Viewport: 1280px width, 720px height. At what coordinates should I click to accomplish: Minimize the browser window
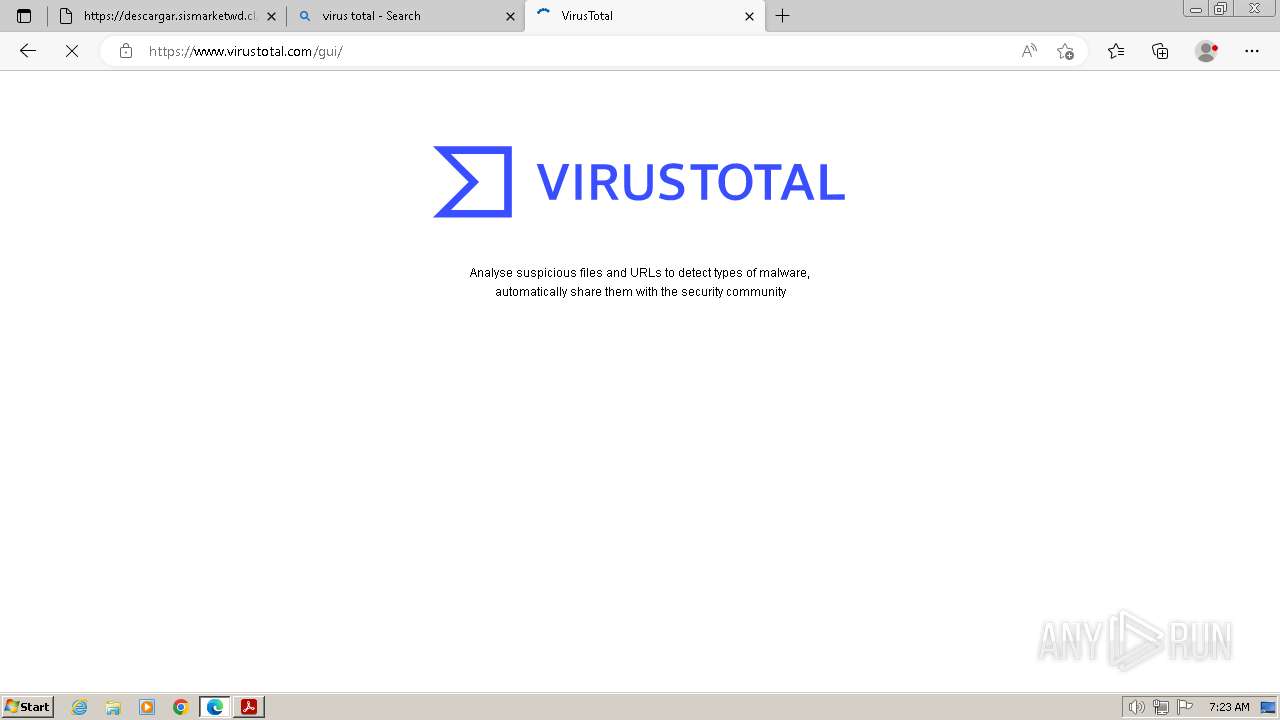1195,9
